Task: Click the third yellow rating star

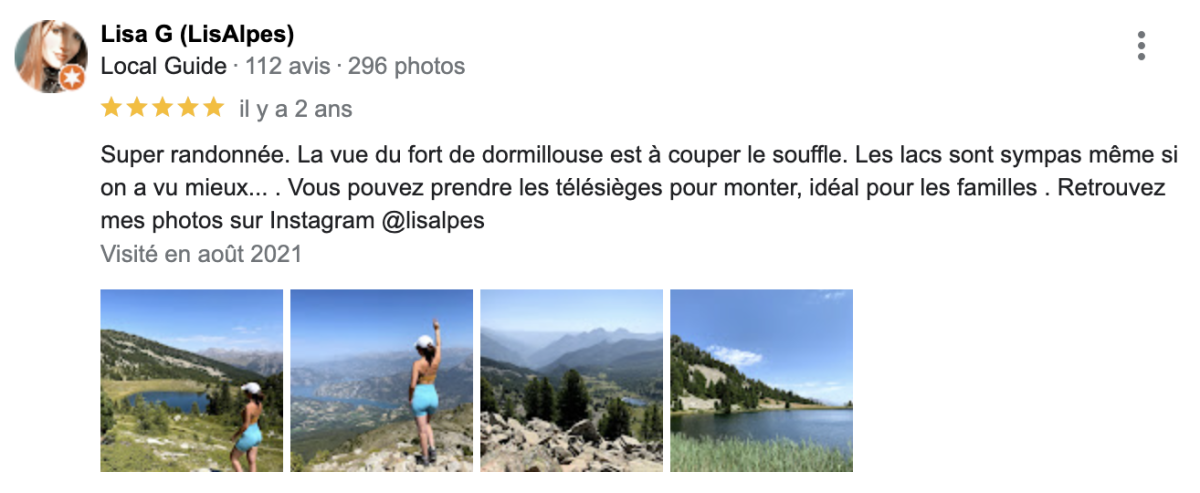Action: tap(163, 108)
